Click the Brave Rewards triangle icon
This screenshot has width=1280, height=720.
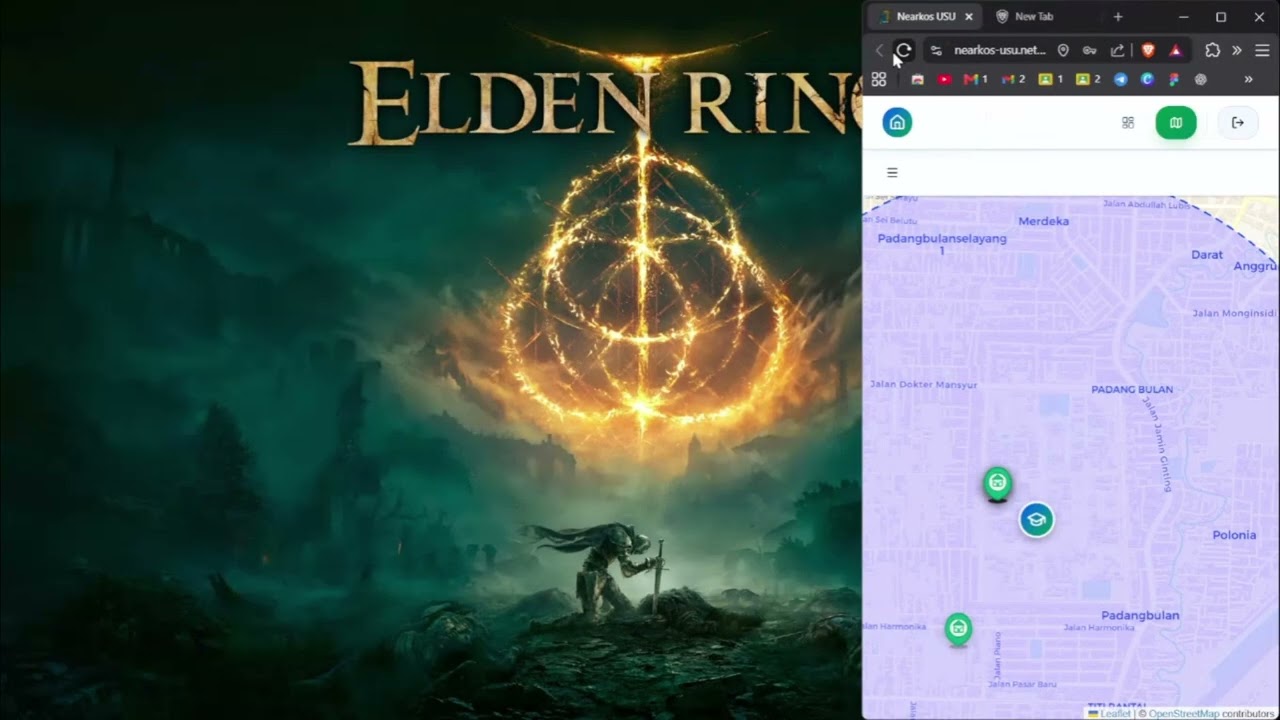(1176, 50)
